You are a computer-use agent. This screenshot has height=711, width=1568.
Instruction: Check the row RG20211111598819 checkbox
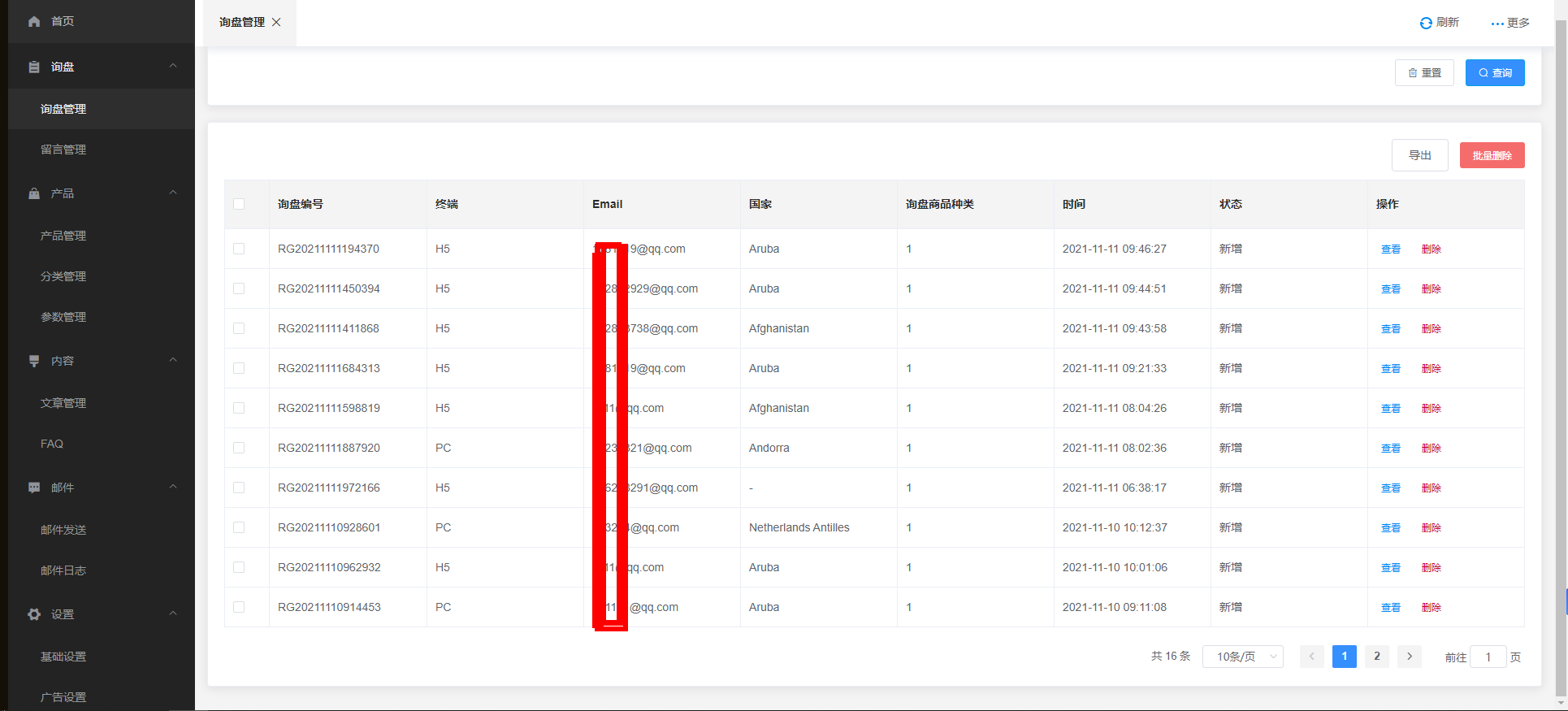point(239,408)
